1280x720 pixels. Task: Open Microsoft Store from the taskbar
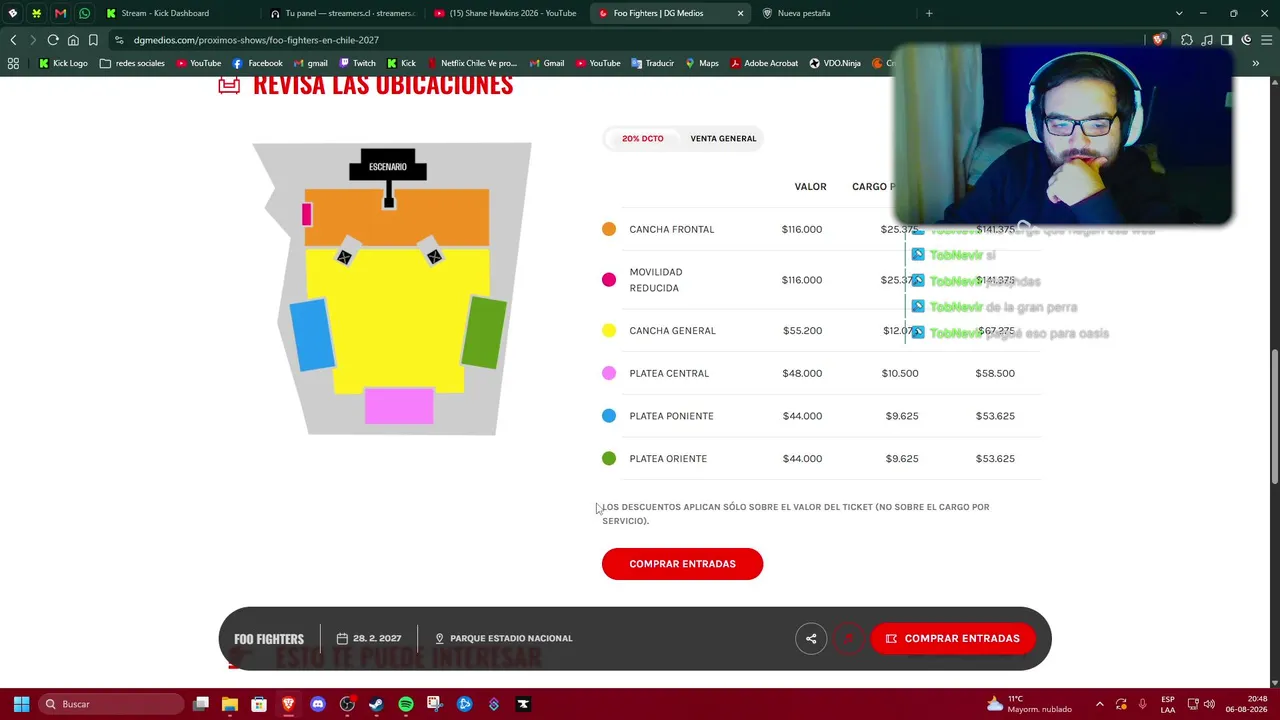tap(259, 704)
